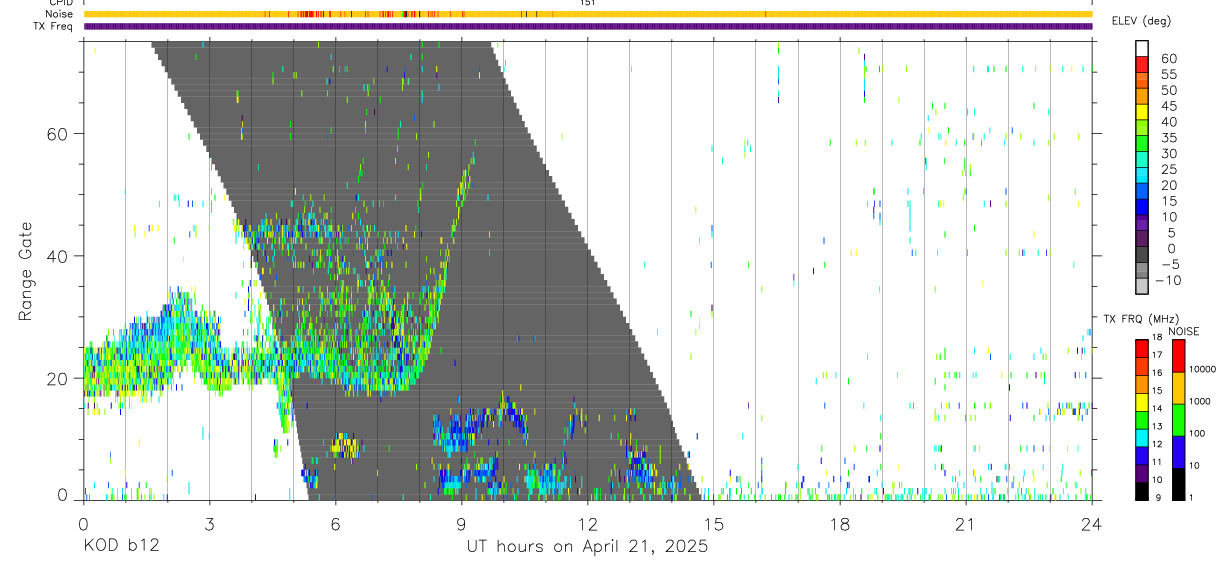This screenshot has width=1228, height=567.
Task: Pick the cyan segment of the TX FRQ colorbar
Action: click(x=1142, y=437)
